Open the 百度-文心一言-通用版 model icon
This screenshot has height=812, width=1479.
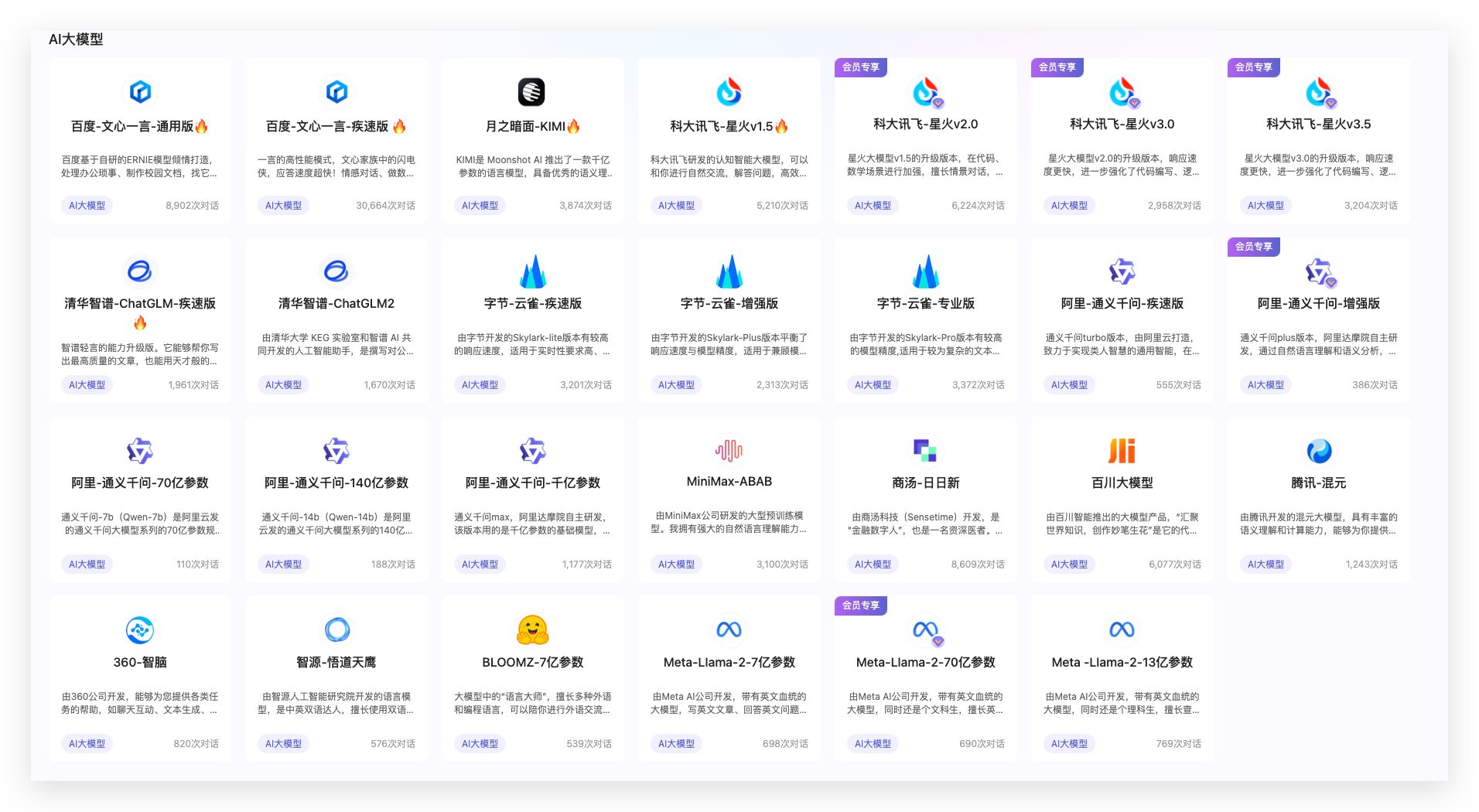point(140,92)
